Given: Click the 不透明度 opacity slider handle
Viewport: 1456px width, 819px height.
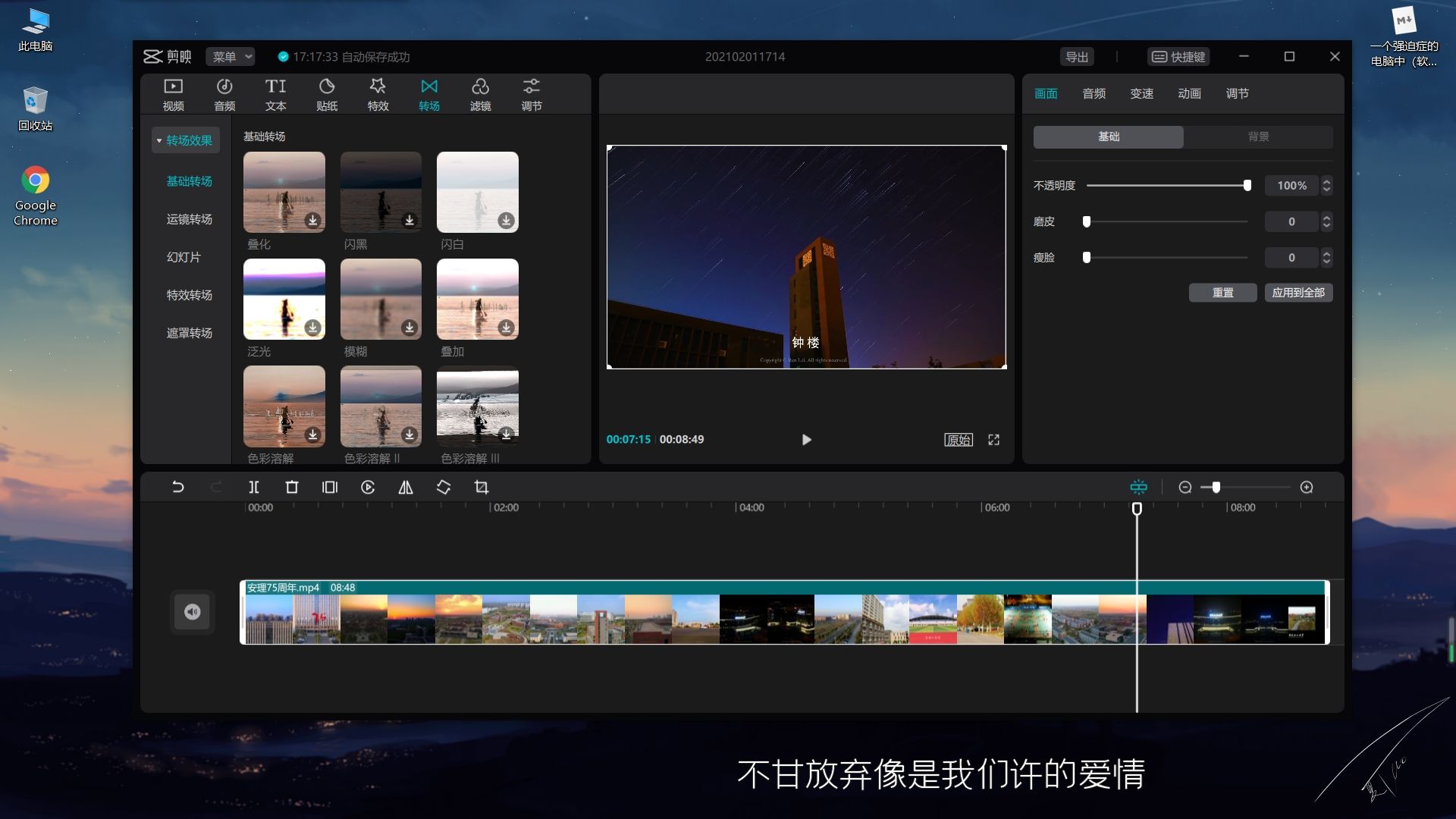Looking at the screenshot, I should (1247, 185).
